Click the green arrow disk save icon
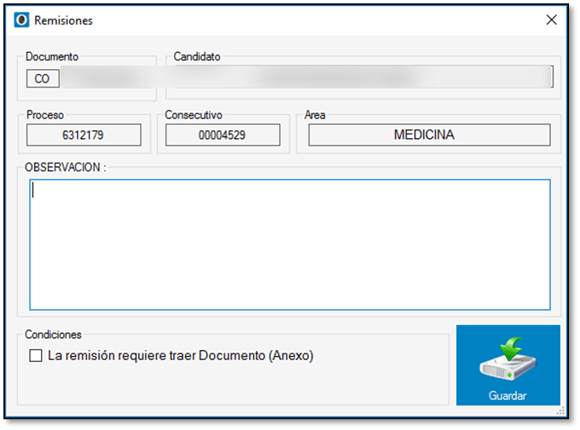 (508, 359)
